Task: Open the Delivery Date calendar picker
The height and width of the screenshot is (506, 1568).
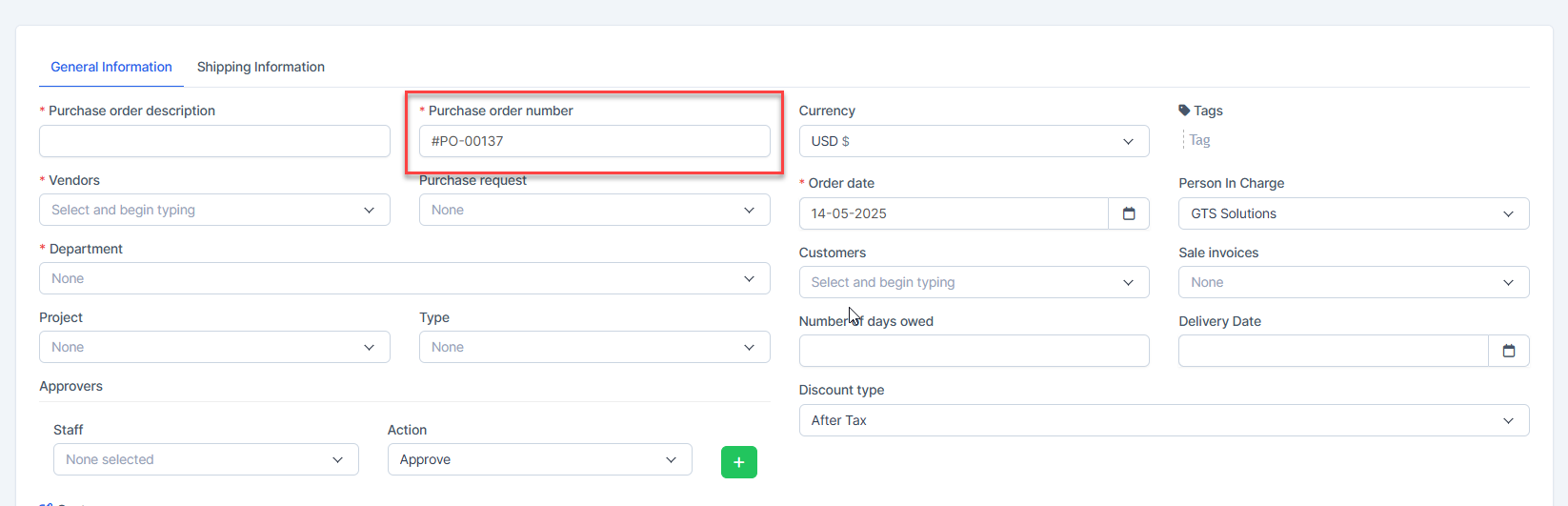Action: (1508, 351)
